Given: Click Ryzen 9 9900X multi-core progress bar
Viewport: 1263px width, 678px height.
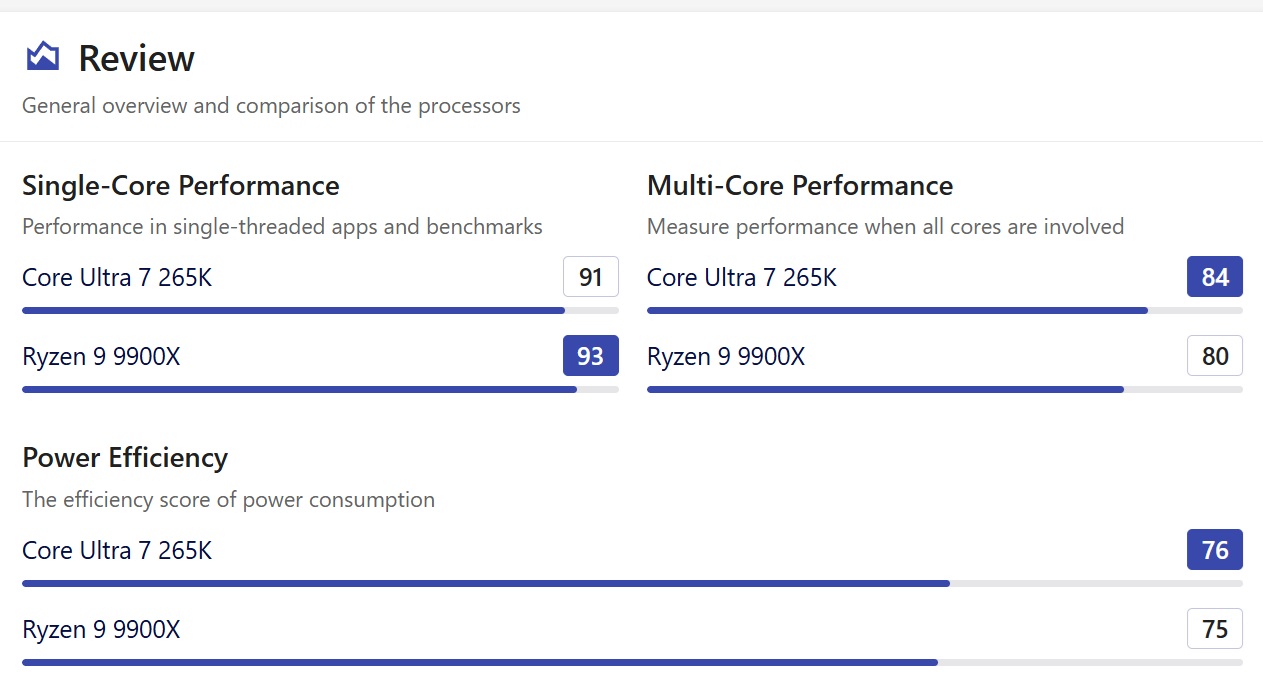Looking at the screenshot, I should (x=945, y=389).
